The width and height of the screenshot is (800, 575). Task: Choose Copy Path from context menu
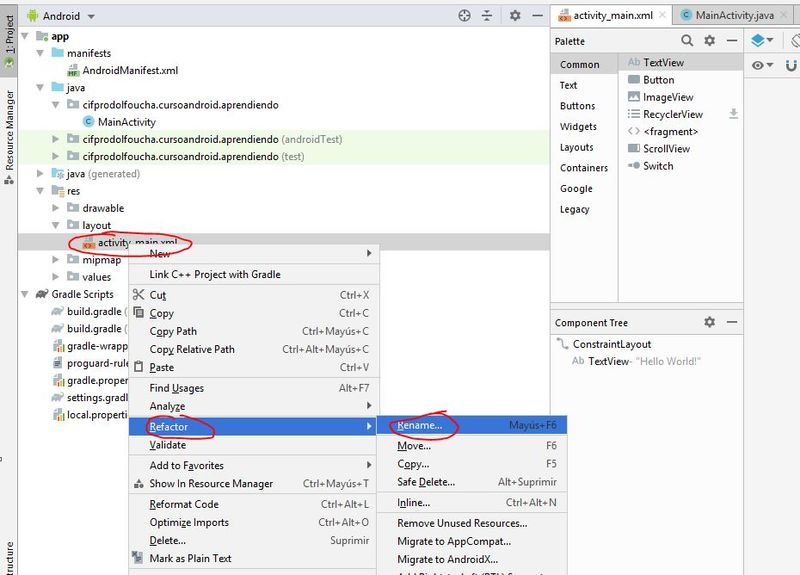pyautogui.click(x=253, y=331)
